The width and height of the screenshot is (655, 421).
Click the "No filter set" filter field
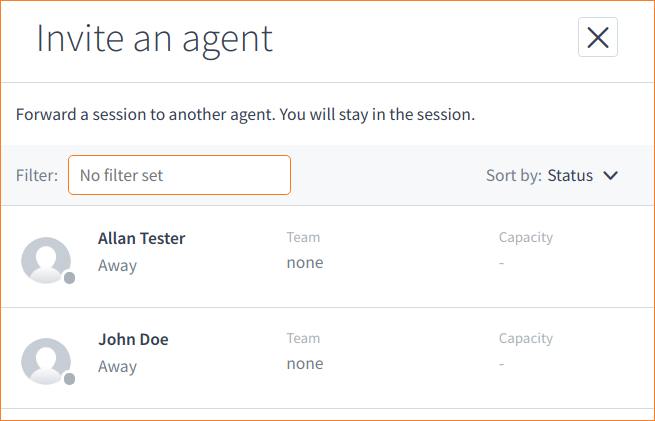179,175
